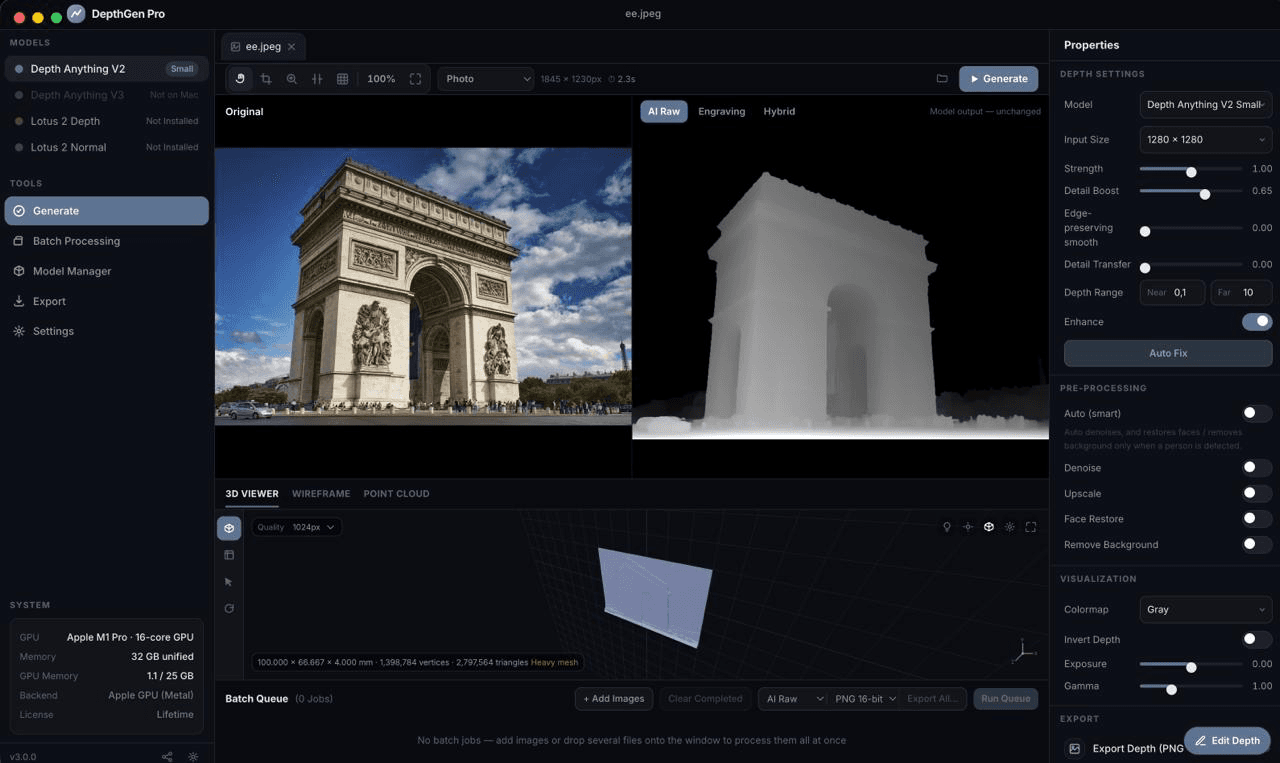
Task: Switch to the Engraving output tab
Action: pyautogui.click(x=721, y=112)
